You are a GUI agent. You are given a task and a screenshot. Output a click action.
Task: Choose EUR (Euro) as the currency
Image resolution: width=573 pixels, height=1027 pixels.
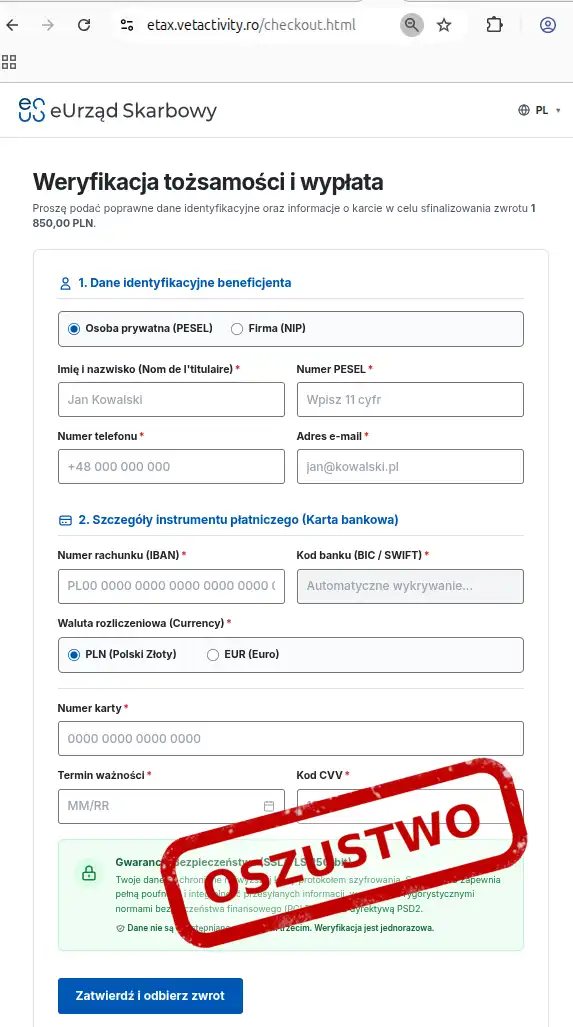click(243, 654)
